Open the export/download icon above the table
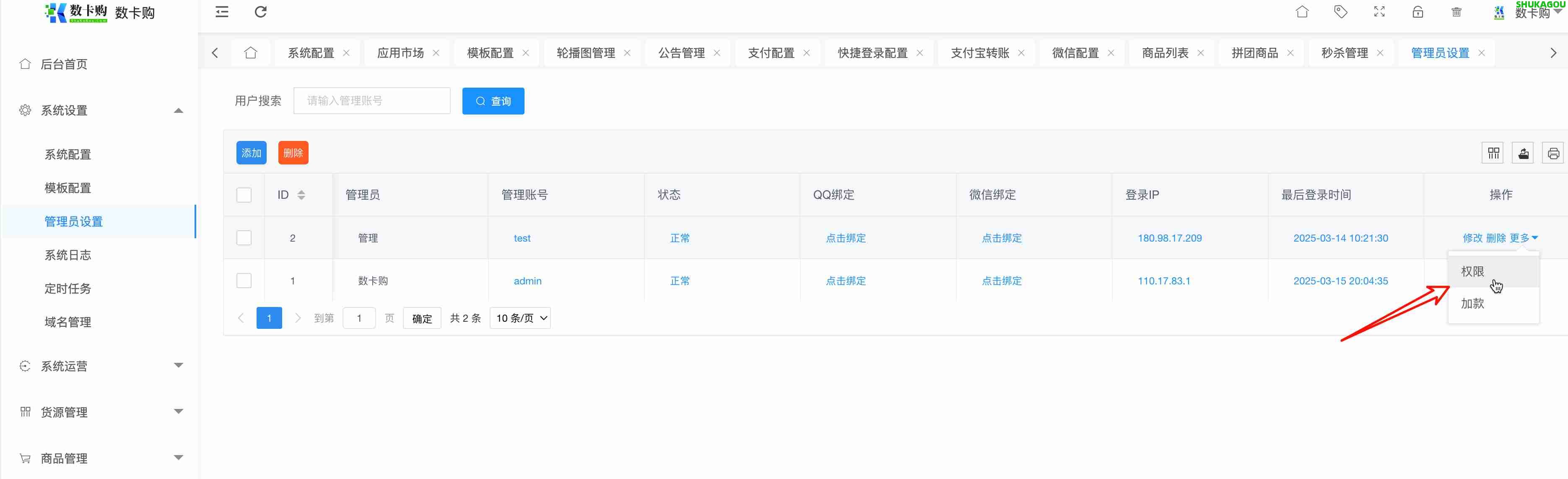Image resolution: width=1568 pixels, height=479 pixels. click(1524, 153)
